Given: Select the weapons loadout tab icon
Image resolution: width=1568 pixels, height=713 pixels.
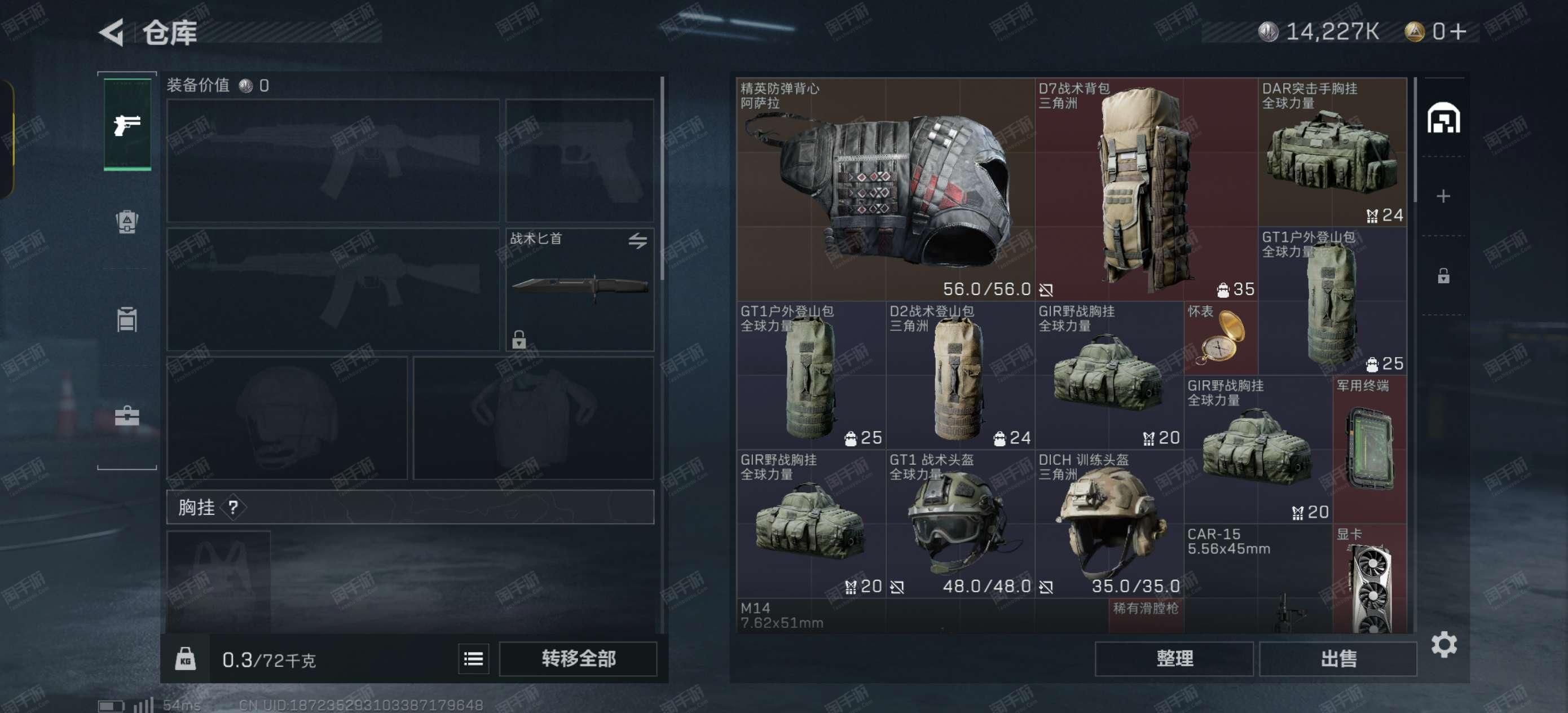Looking at the screenshot, I should click(x=127, y=125).
